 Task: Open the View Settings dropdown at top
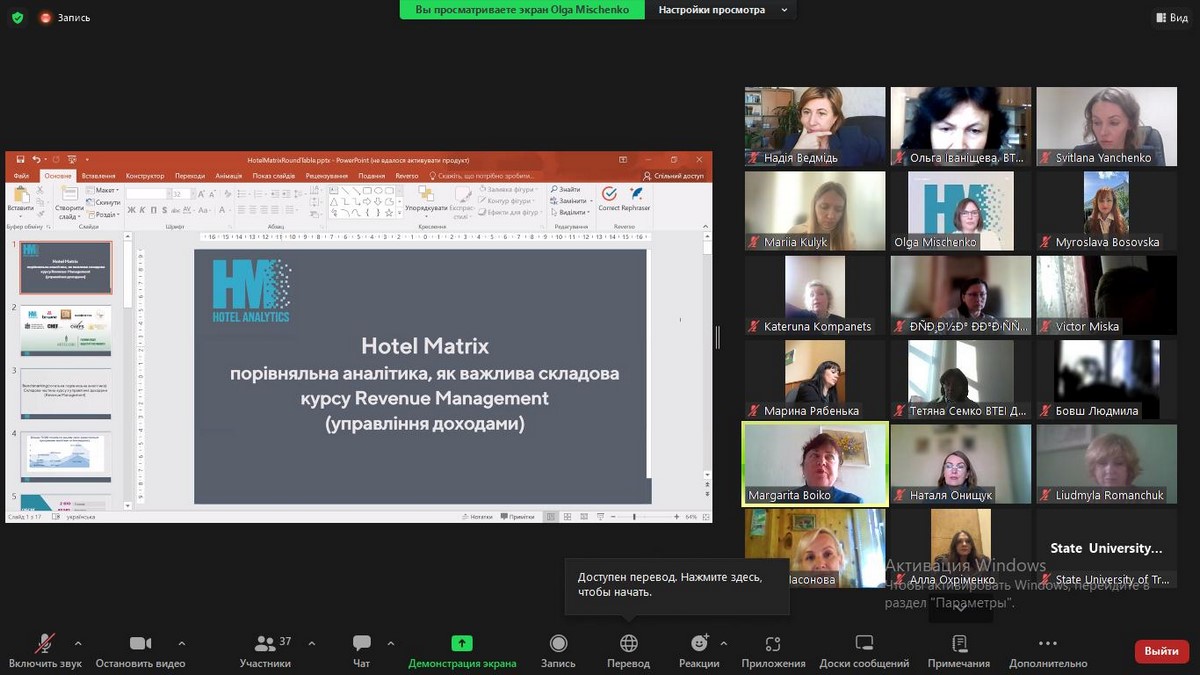point(722,10)
